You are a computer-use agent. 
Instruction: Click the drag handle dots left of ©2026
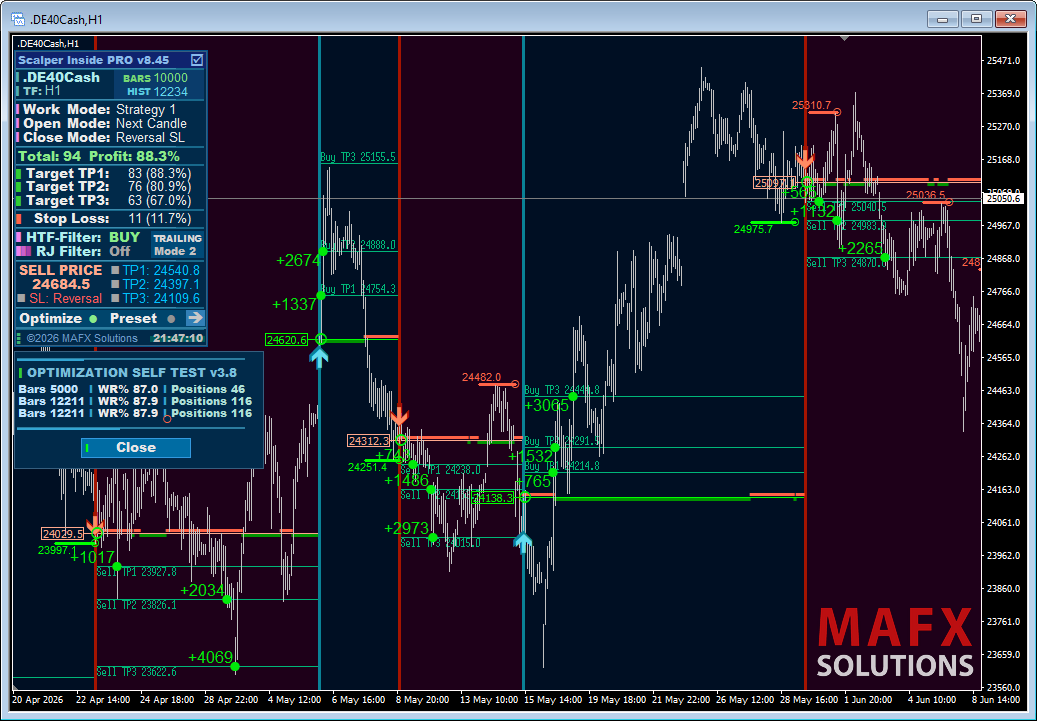[x=19, y=339]
